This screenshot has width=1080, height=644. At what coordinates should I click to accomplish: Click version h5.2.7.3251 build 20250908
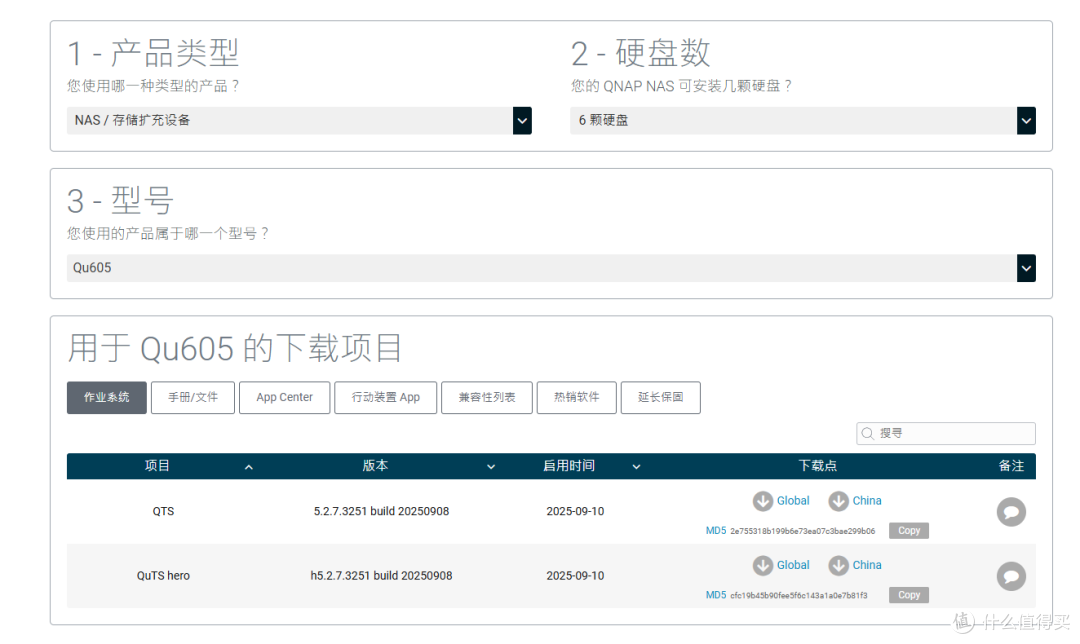(382, 576)
